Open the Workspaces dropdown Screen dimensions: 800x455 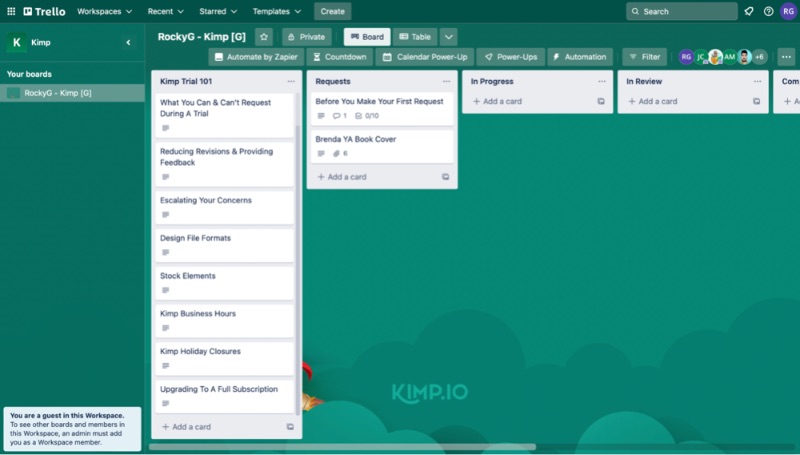point(104,11)
